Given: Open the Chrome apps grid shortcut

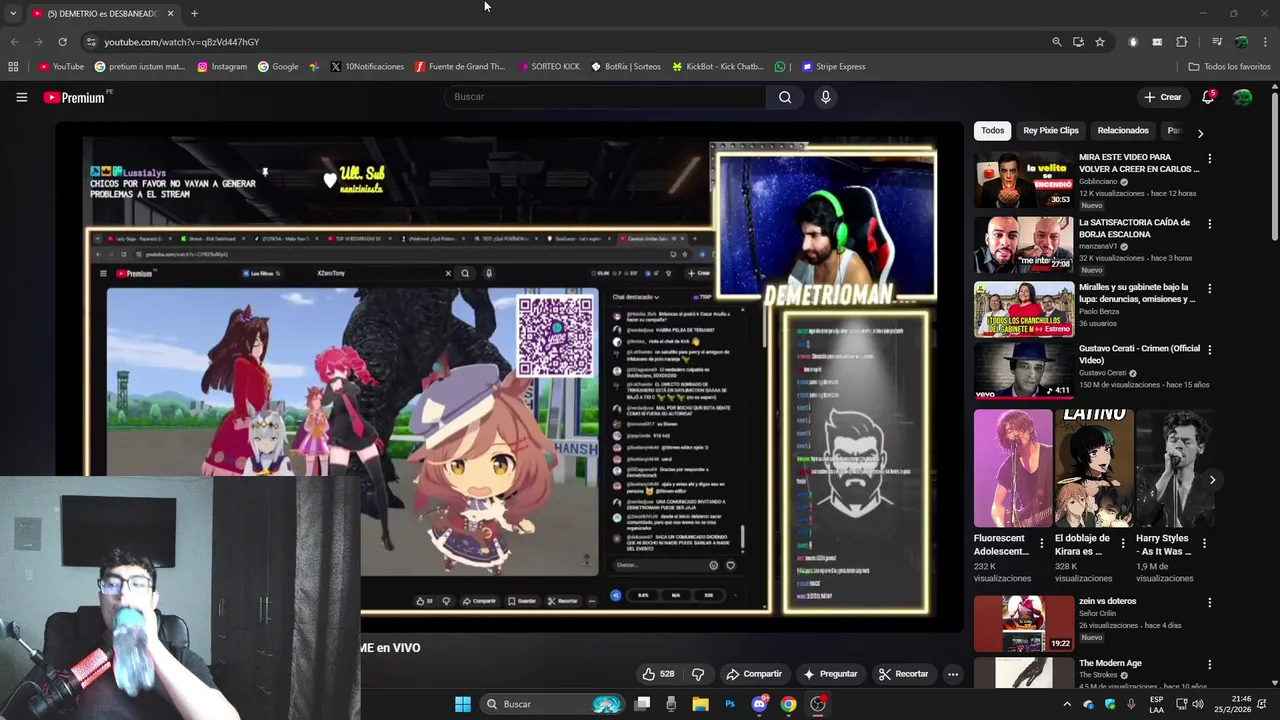Looking at the screenshot, I should [13, 67].
